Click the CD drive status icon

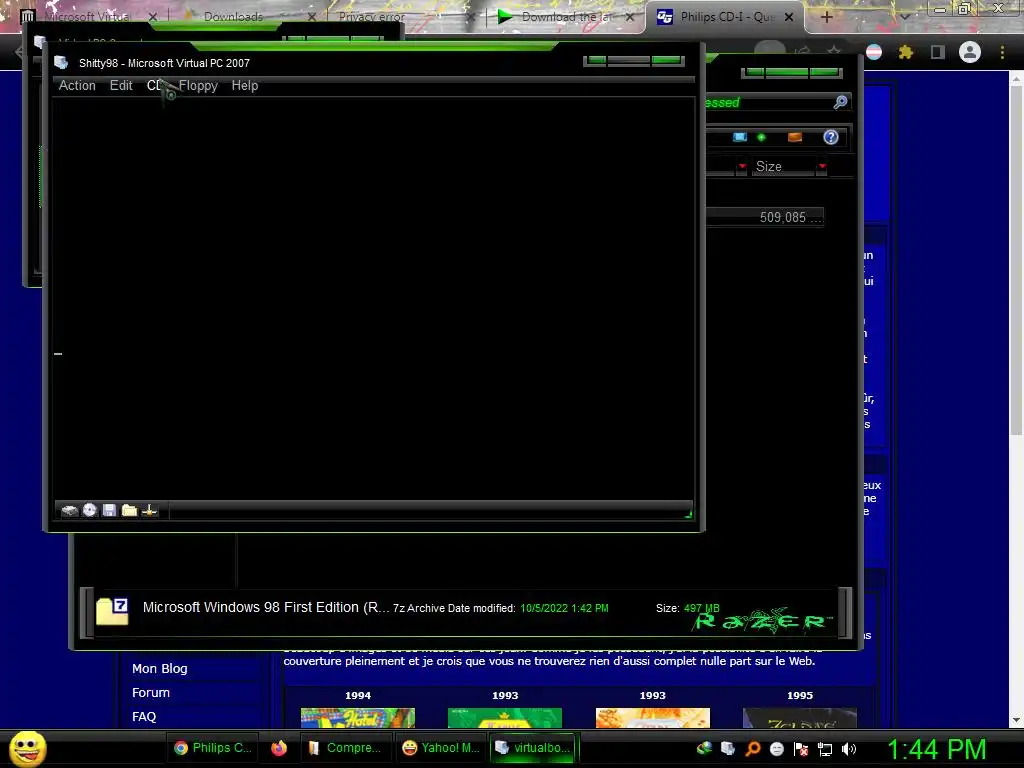89,510
